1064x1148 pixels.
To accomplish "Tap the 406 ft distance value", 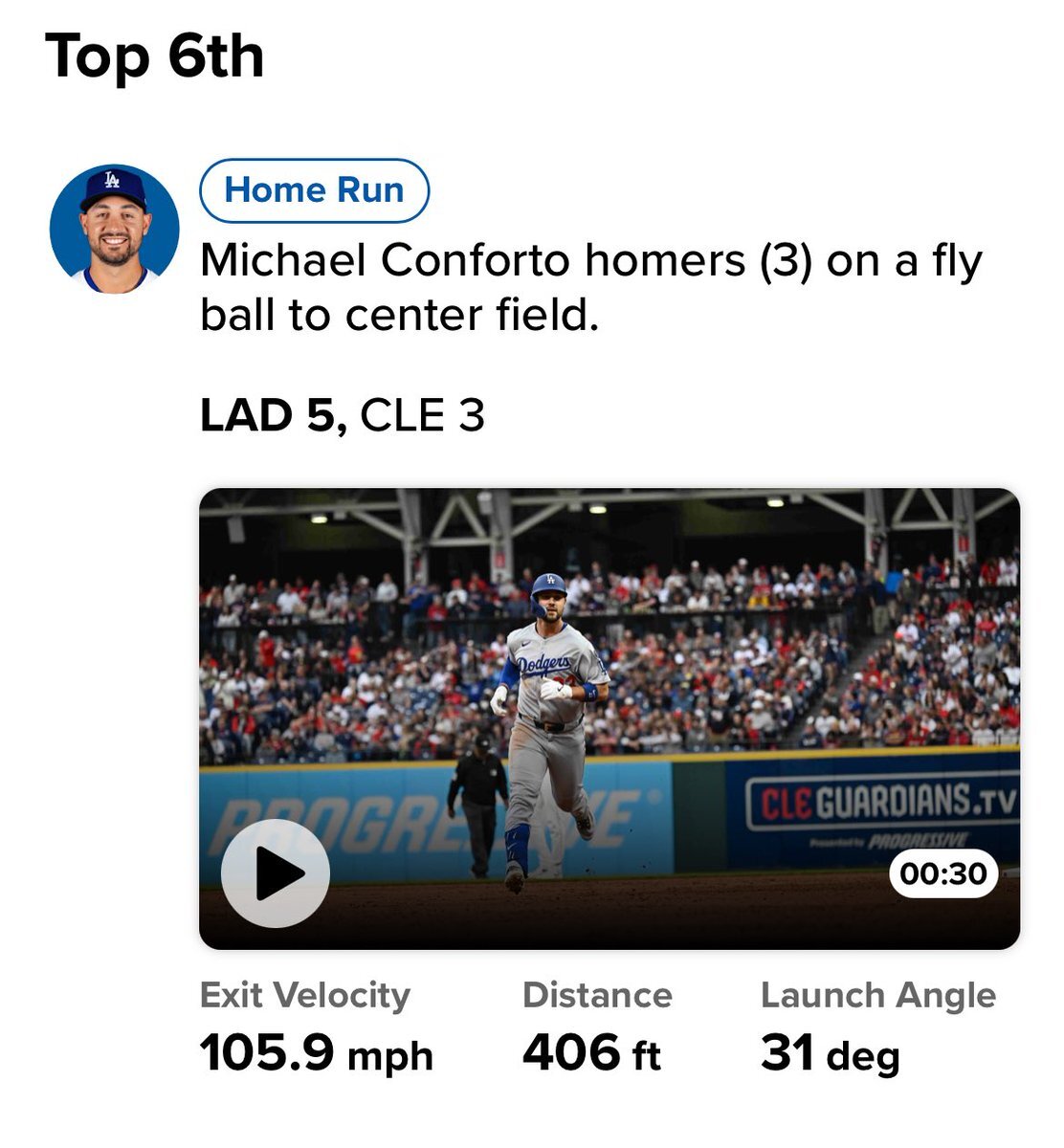I will pos(591,1053).
